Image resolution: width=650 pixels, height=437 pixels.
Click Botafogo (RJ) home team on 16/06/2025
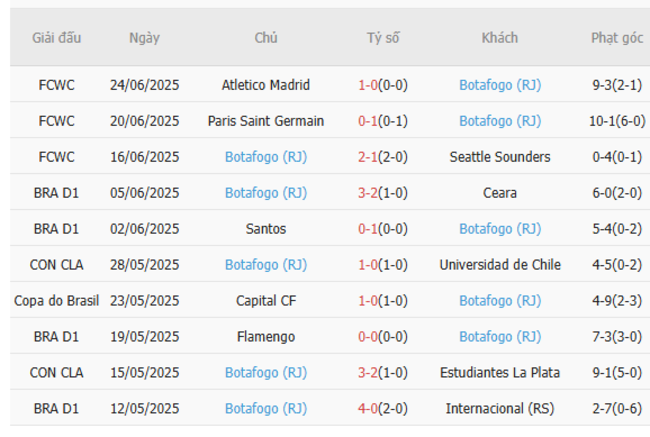(265, 157)
